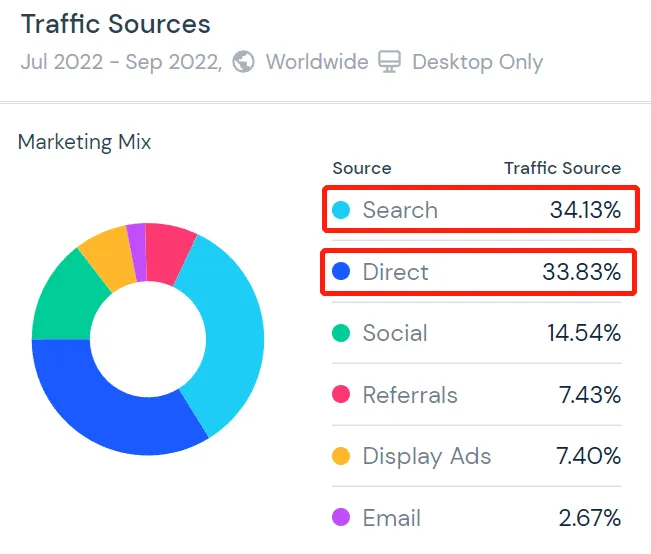Click the pink Referrals legend dot
The height and width of the screenshot is (554, 651).
click(x=341, y=394)
